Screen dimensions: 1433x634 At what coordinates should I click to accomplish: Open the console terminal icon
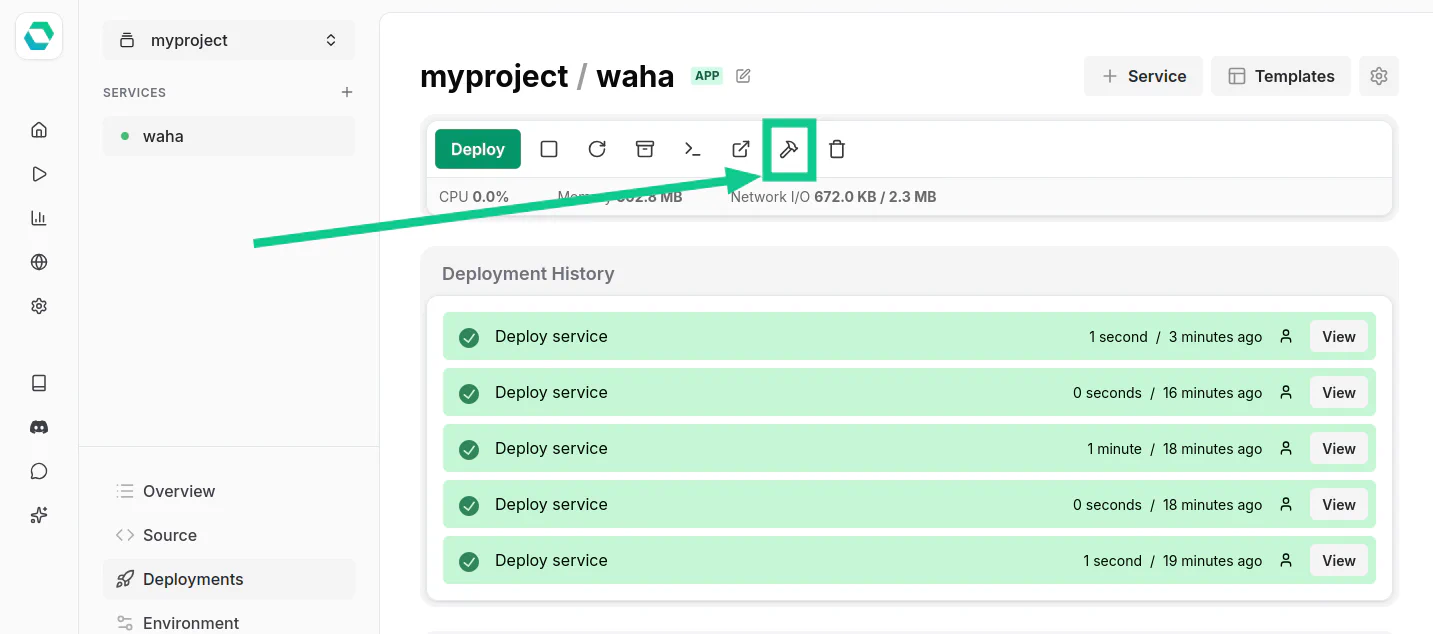[x=692, y=149]
